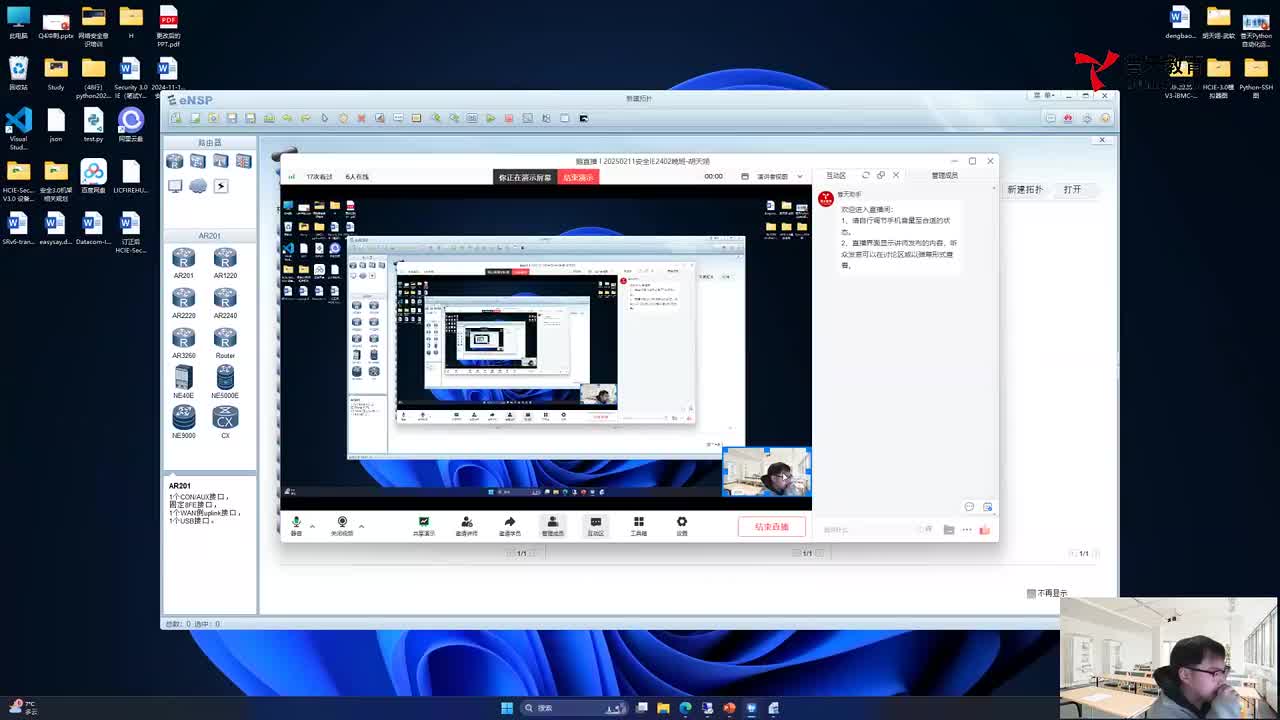Screen dimensions: 1280x720
Task: Click the green start devices play icon
Action: click(x=490, y=118)
